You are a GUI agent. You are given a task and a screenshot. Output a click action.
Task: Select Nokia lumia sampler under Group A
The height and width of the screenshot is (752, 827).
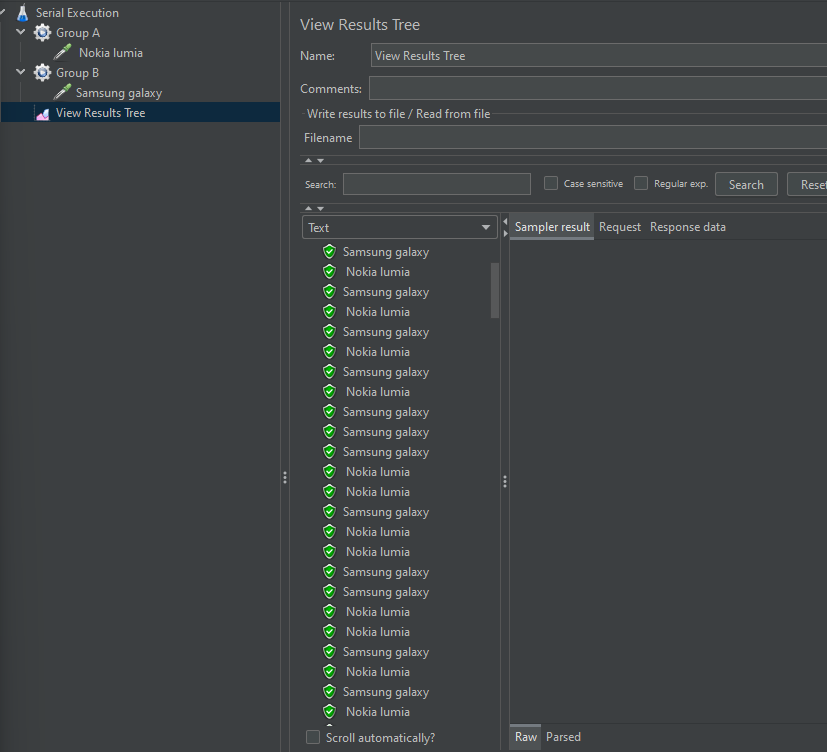111,53
